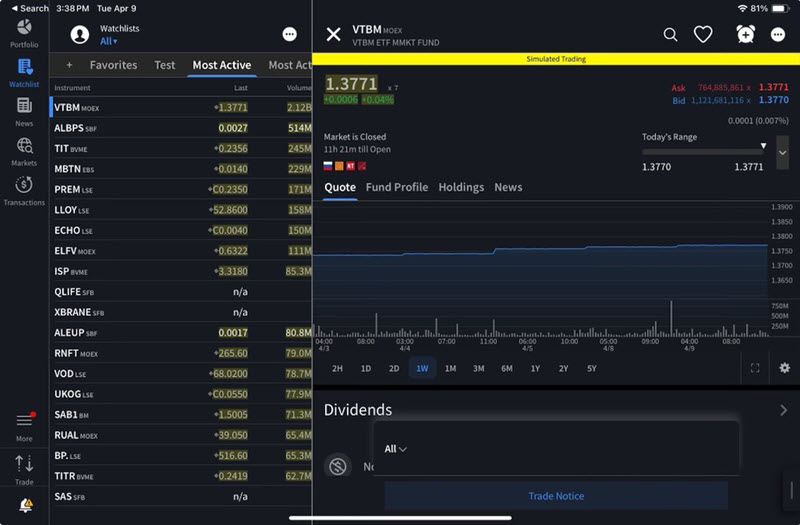
Task: Set chart range to 1Y
Action: [535, 368]
